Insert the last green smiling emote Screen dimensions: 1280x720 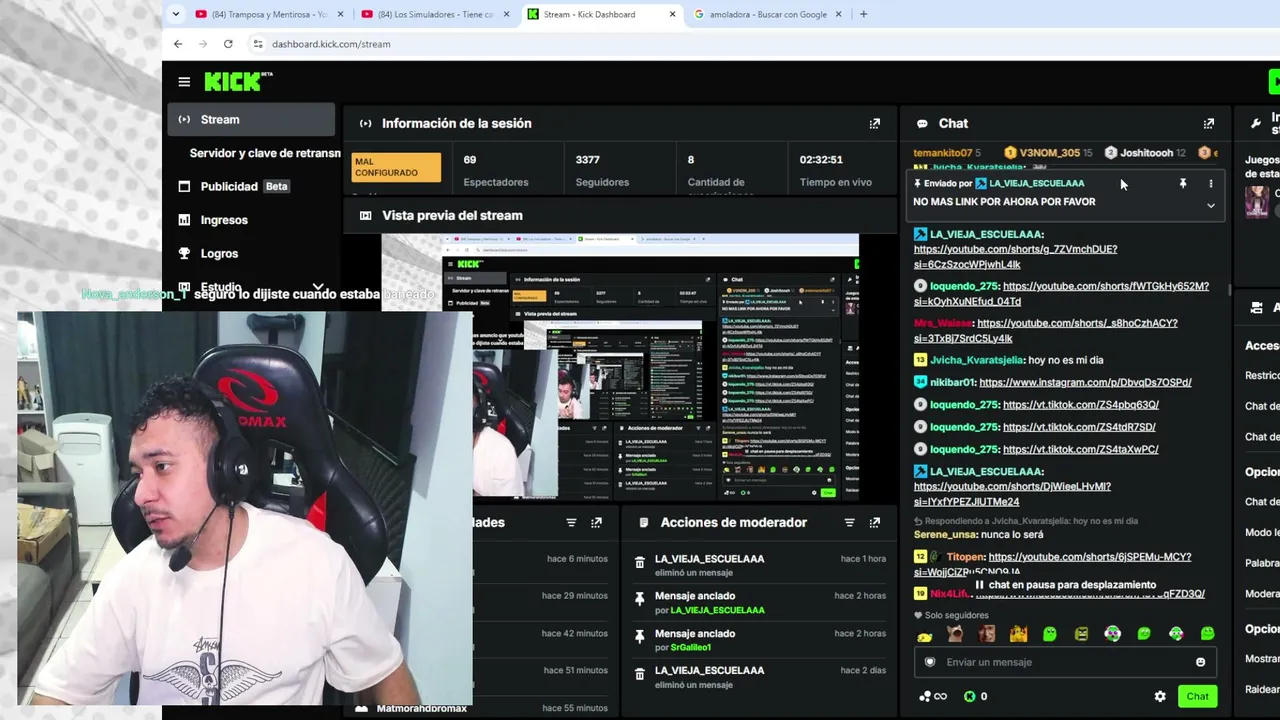1207,634
